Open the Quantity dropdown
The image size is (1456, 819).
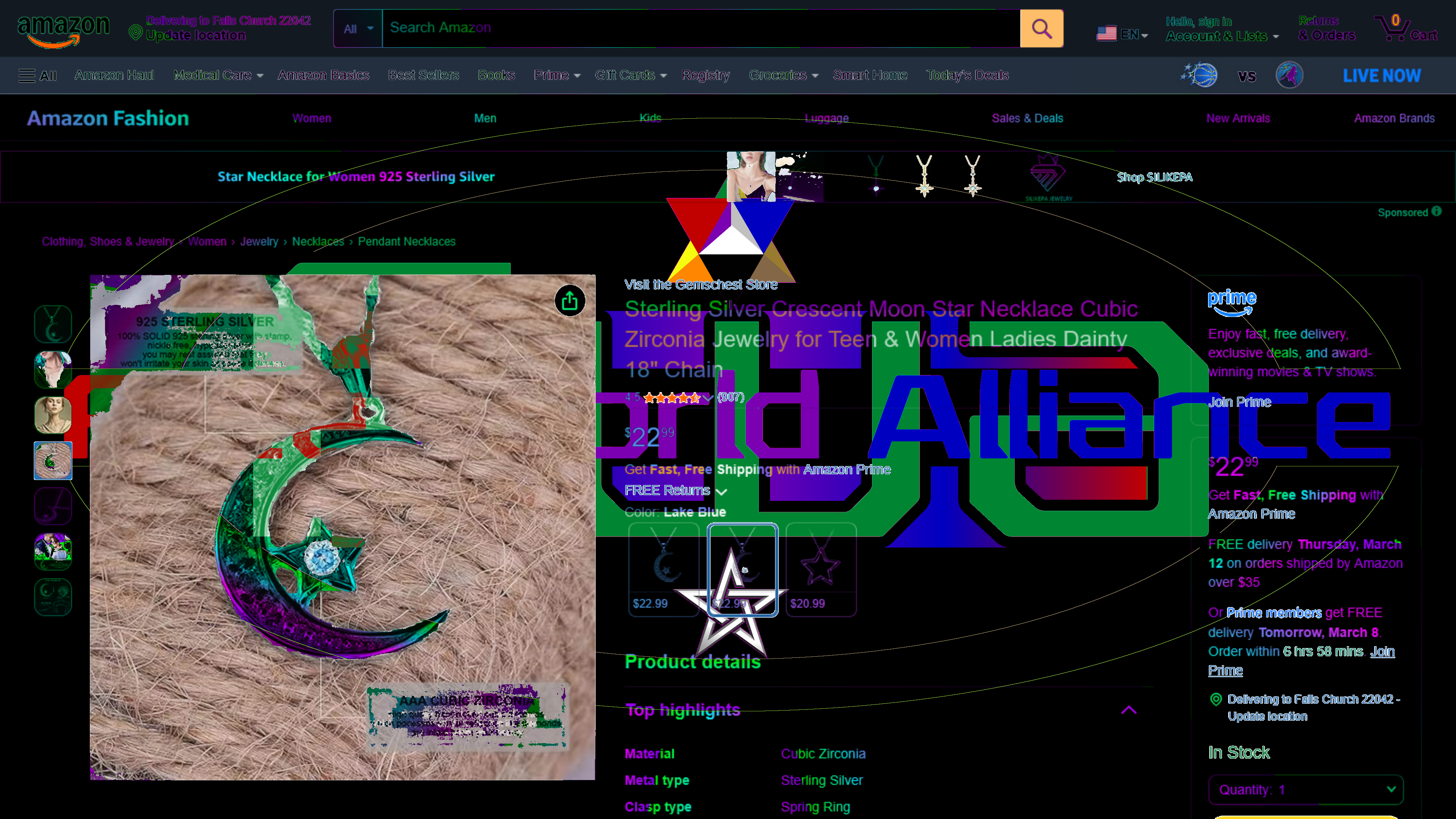click(1305, 789)
